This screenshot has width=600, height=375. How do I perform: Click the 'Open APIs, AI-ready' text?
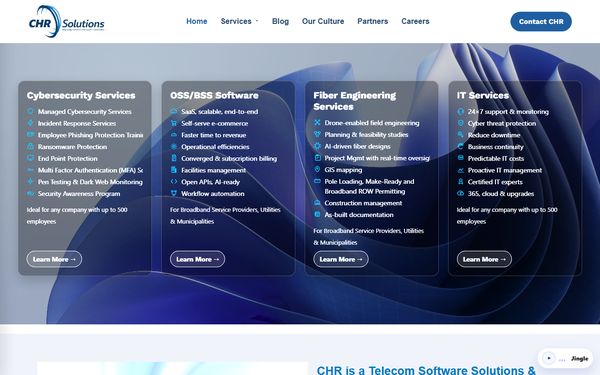[x=210, y=182]
